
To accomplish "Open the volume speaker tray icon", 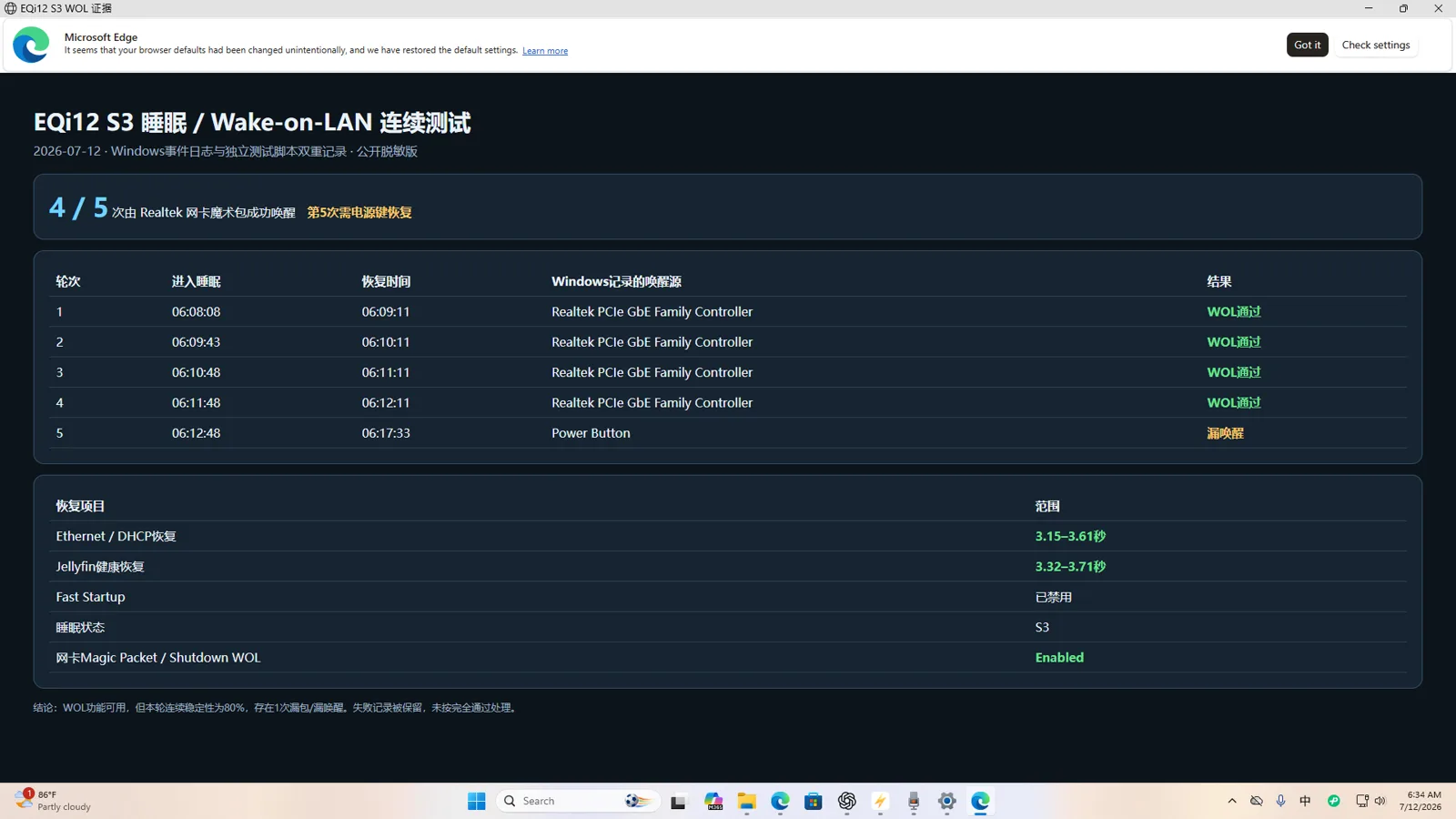I will tap(1380, 801).
